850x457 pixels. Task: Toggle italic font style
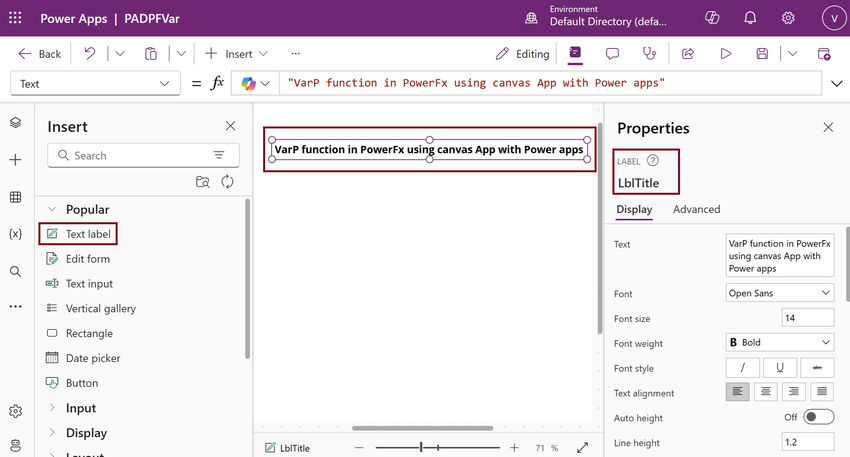[x=742, y=368]
